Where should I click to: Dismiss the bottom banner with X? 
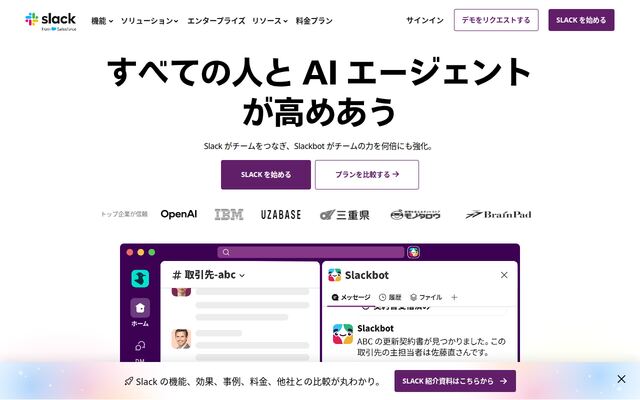(x=621, y=379)
